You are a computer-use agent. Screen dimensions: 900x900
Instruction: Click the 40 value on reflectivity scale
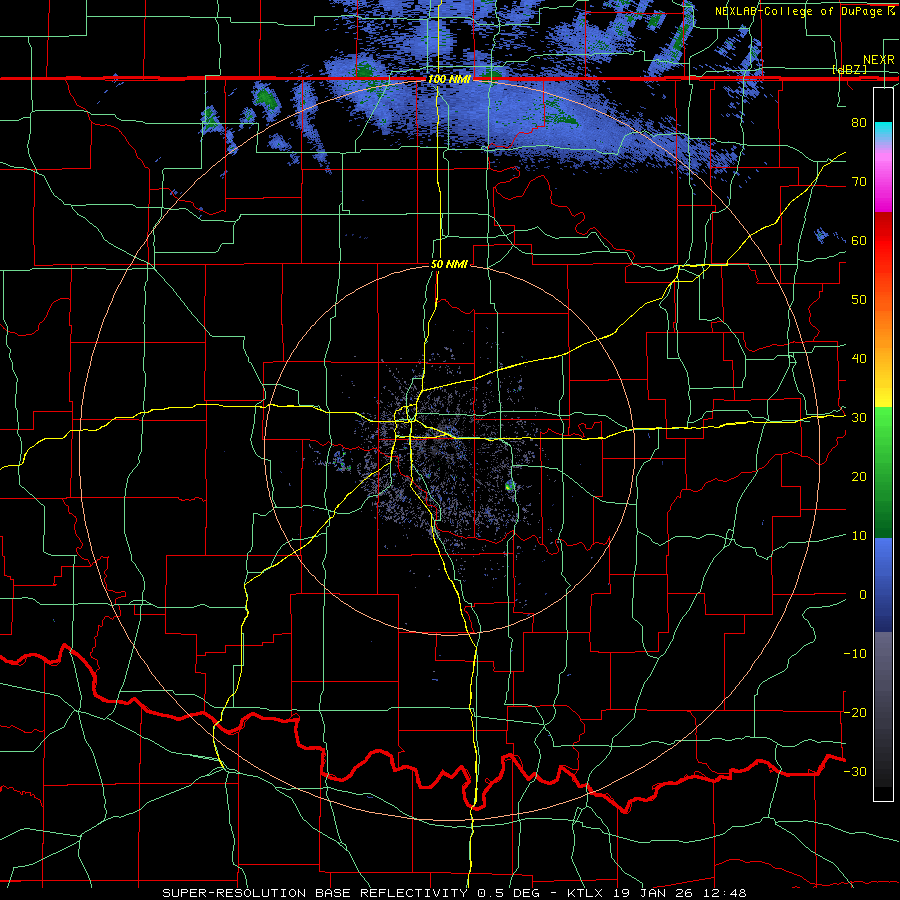[x=859, y=359]
